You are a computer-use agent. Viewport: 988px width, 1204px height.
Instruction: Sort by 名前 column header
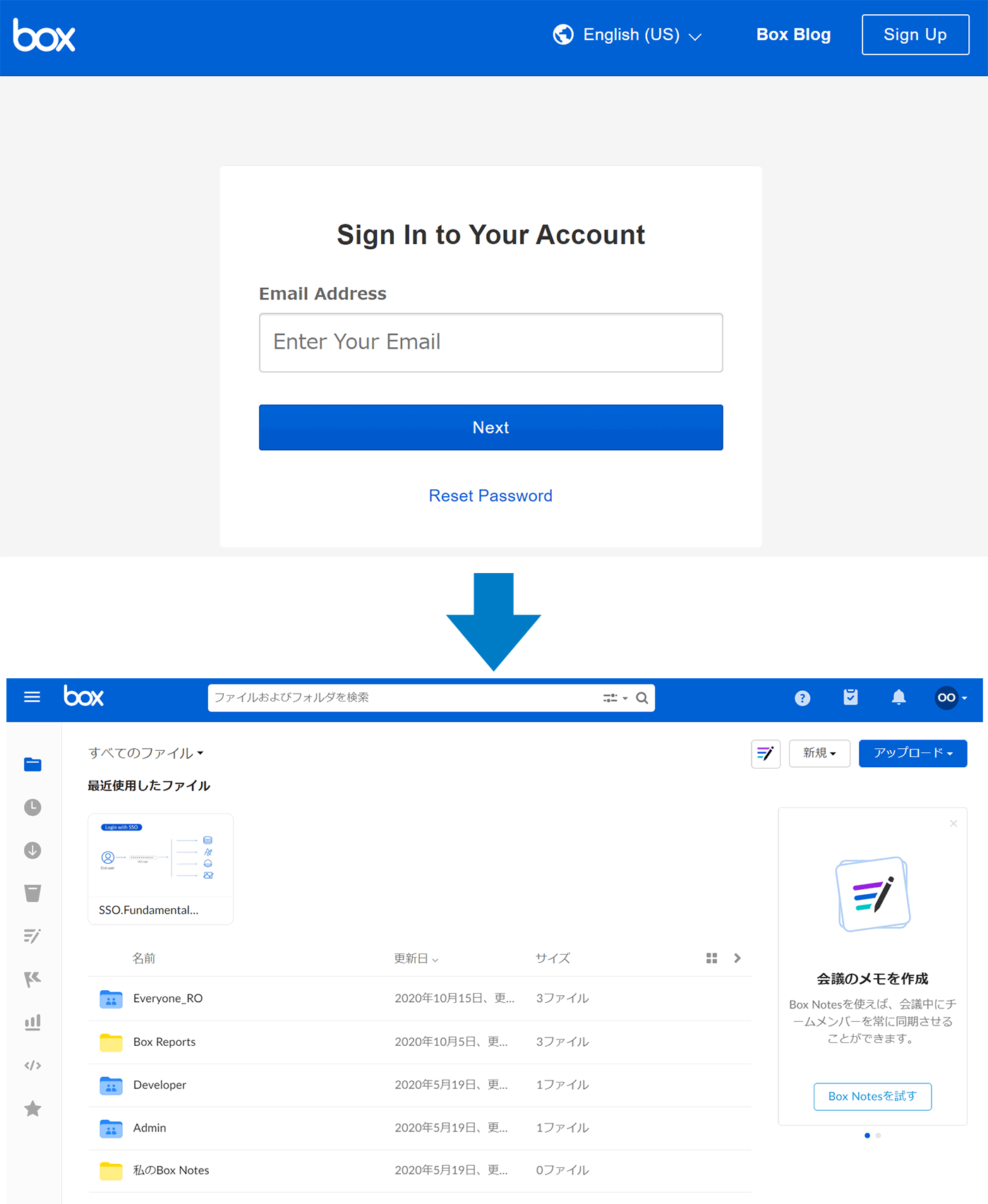(x=144, y=958)
